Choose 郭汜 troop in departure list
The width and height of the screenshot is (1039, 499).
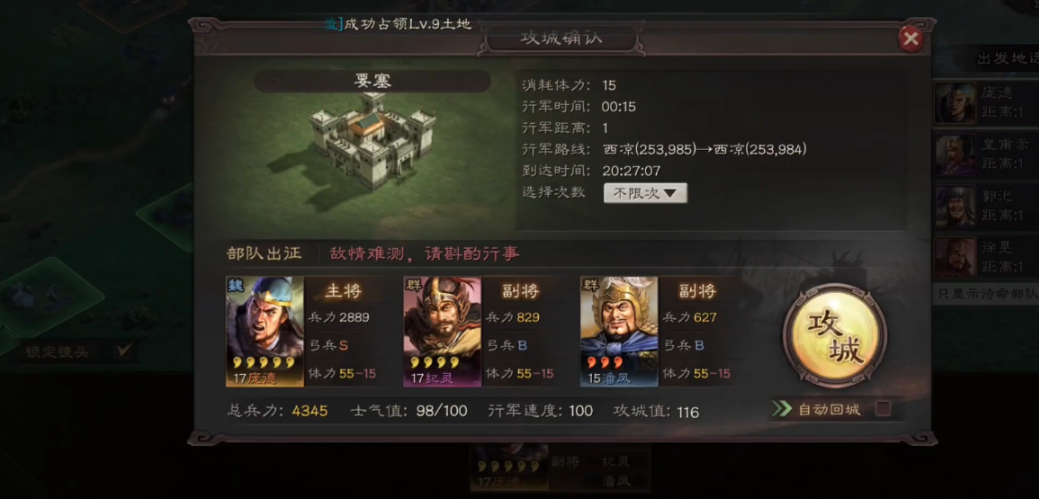click(x=985, y=206)
